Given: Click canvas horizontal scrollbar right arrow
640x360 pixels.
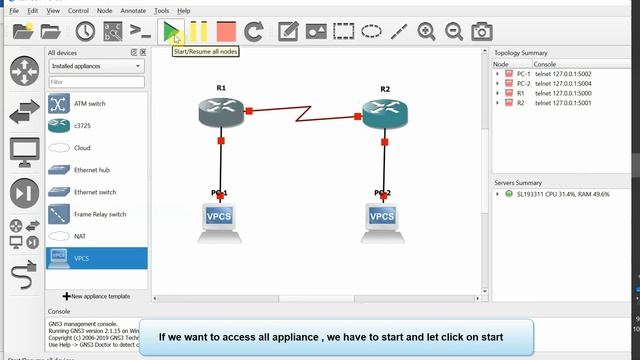Looking at the screenshot, I should click(478, 298).
